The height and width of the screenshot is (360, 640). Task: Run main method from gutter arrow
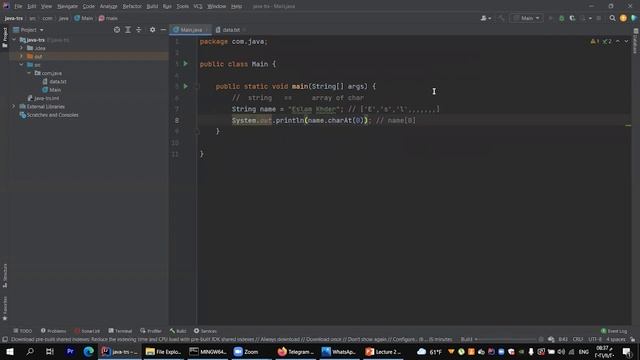(x=185, y=86)
